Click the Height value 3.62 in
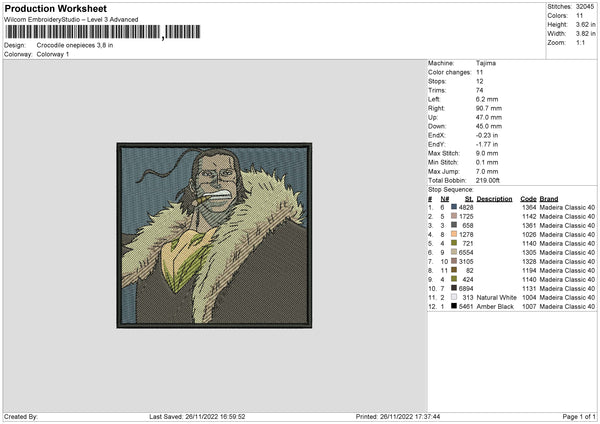Screen dimensions: 600x424 (585, 24)
